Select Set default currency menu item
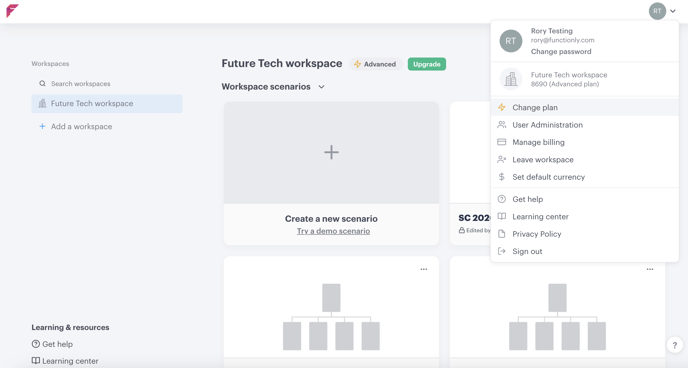Viewport: 688px width, 368px height. (x=584, y=177)
